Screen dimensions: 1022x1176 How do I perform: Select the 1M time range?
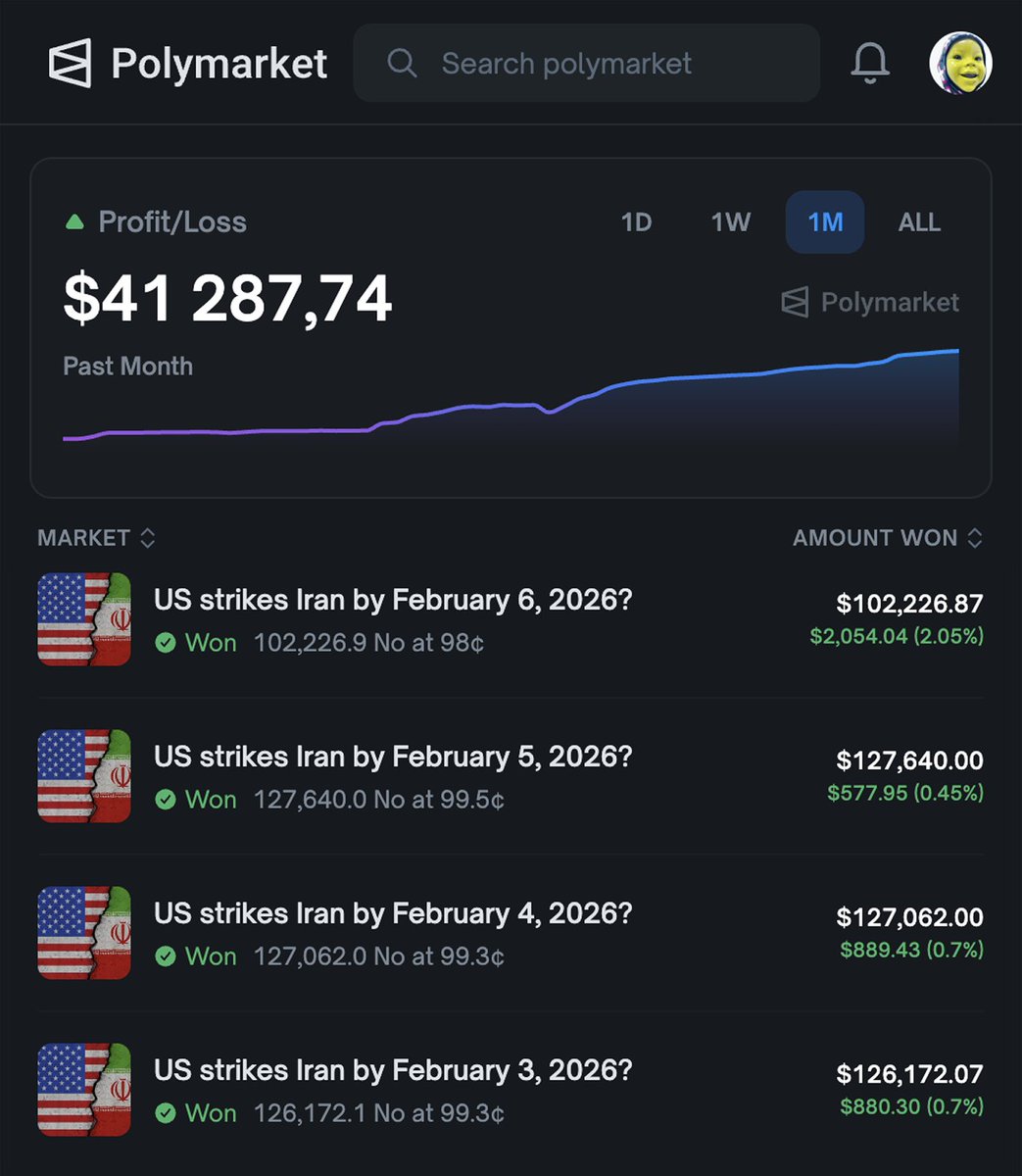click(825, 222)
